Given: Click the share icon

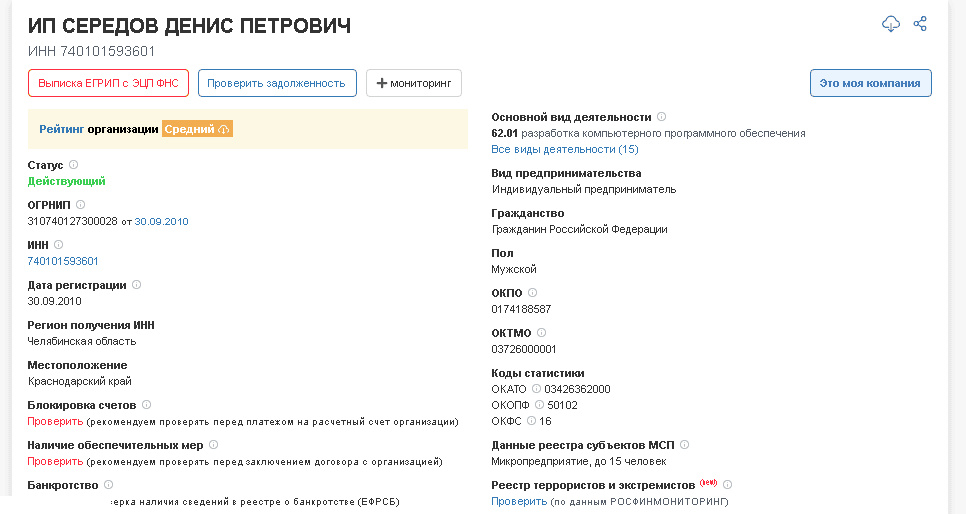Looking at the screenshot, I should pos(921,24).
